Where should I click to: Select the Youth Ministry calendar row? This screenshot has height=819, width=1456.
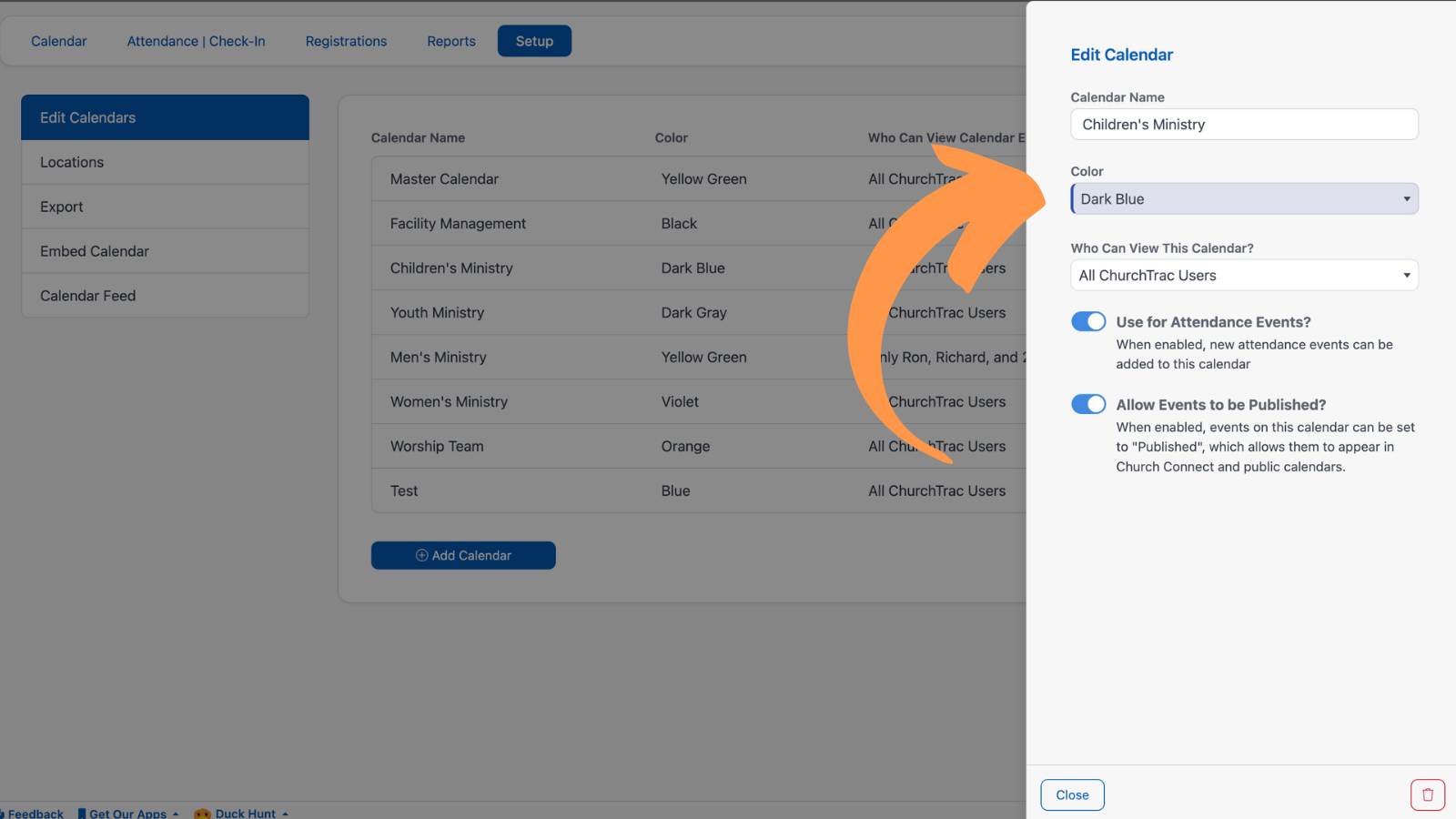[699, 313]
